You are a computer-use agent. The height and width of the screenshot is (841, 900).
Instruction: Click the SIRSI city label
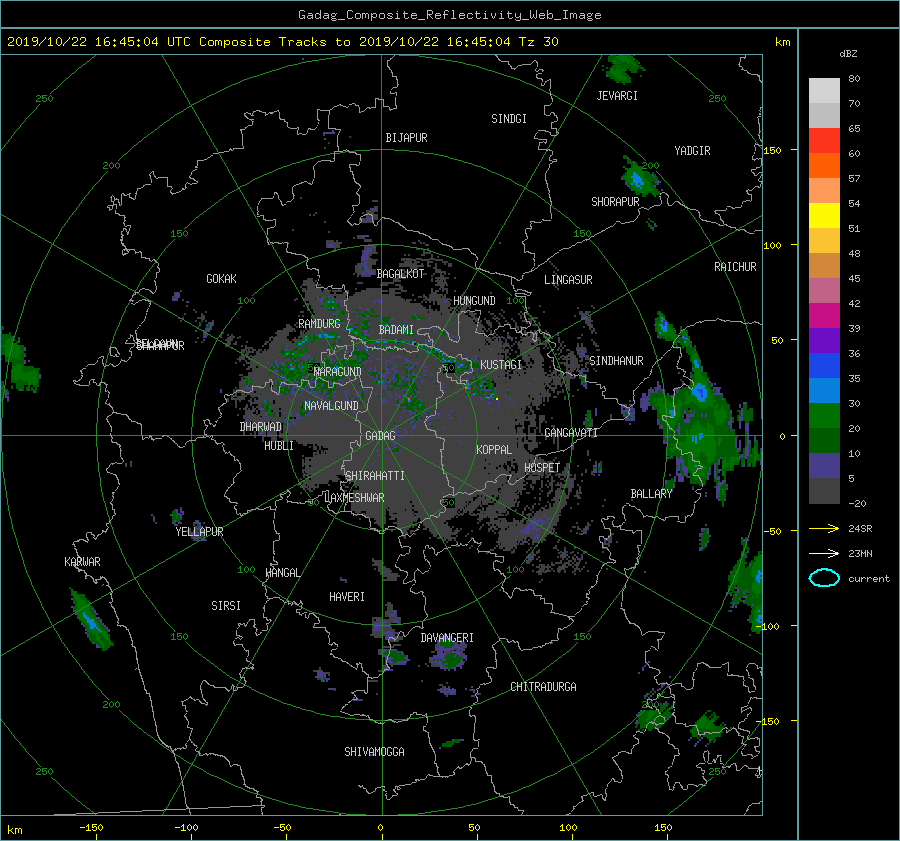click(226, 606)
